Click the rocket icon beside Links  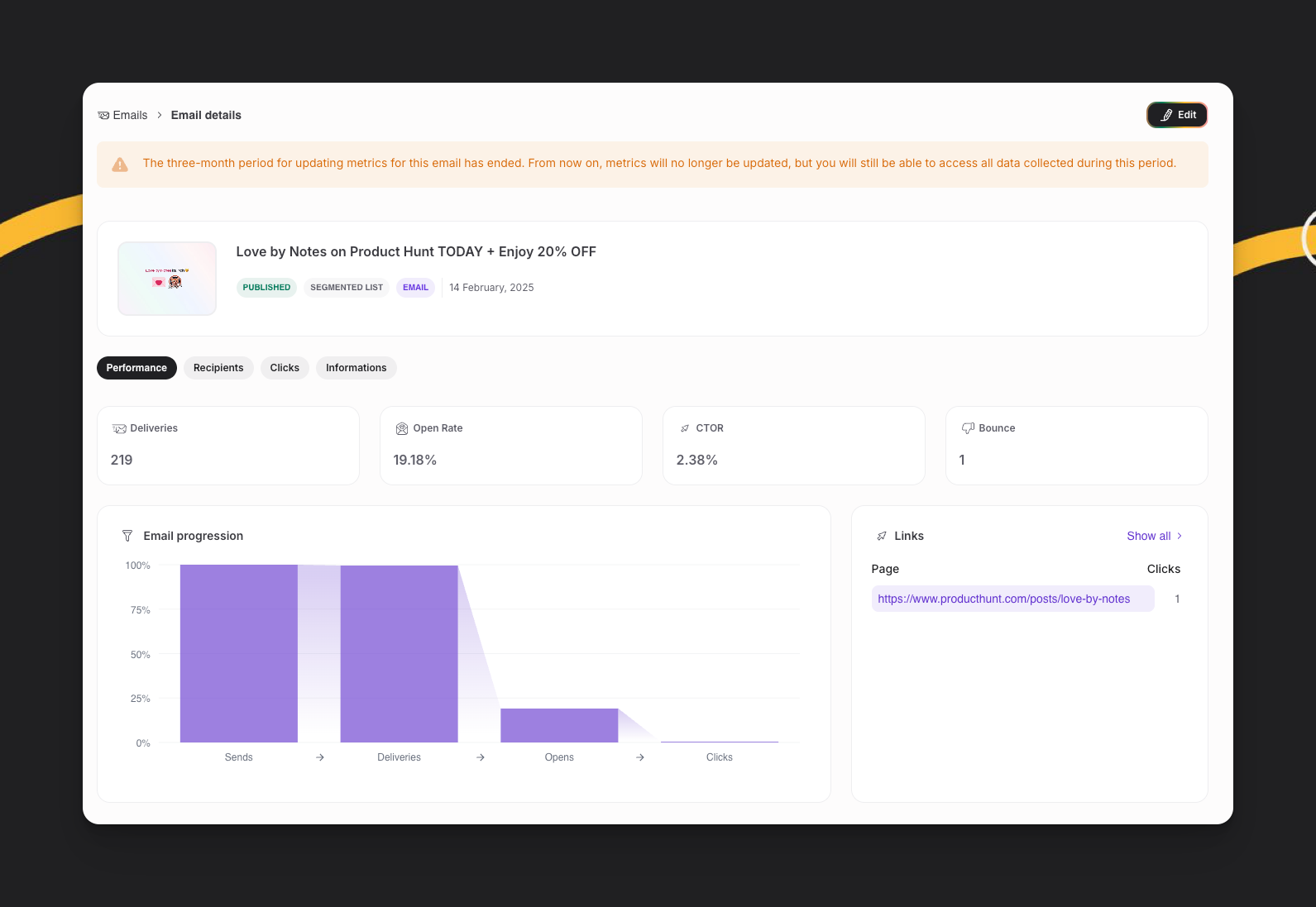(882, 536)
